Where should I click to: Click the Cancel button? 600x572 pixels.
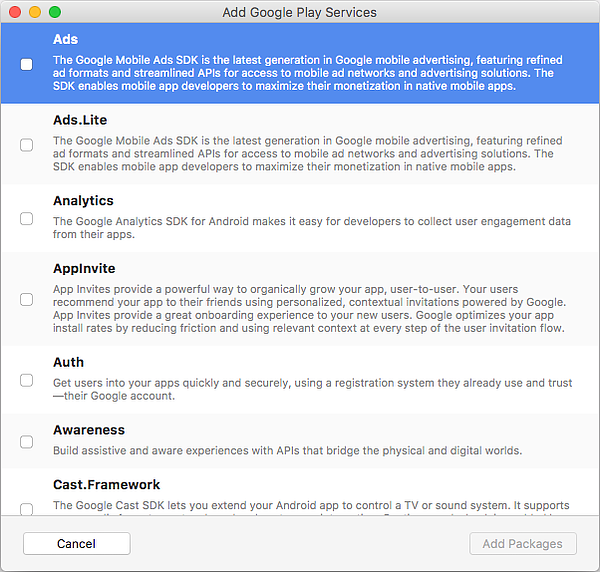[x=77, y=543]
